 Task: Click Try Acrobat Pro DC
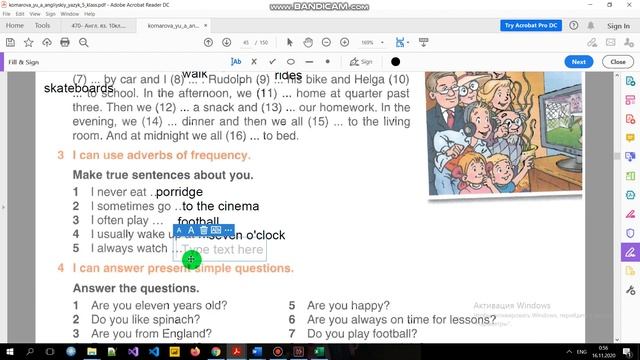[531, 25]
